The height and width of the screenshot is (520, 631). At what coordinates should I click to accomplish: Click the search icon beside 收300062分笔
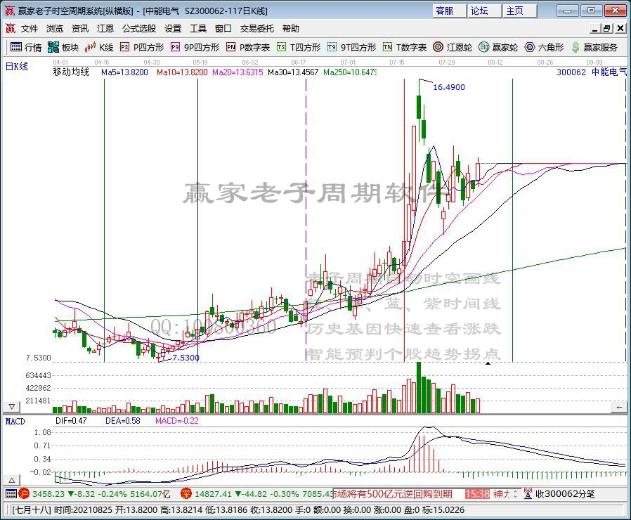pyautogui.click(x=528, y=493)
